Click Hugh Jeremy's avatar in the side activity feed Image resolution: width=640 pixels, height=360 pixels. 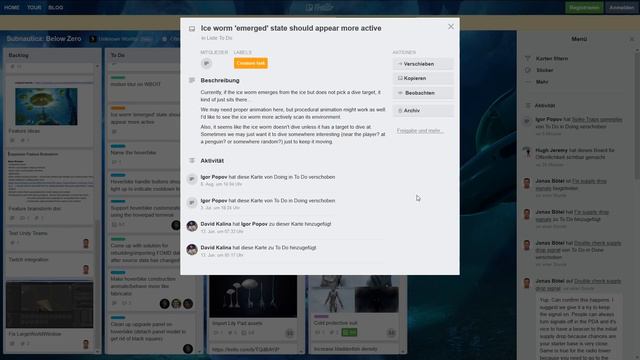[x=527, y=153]
